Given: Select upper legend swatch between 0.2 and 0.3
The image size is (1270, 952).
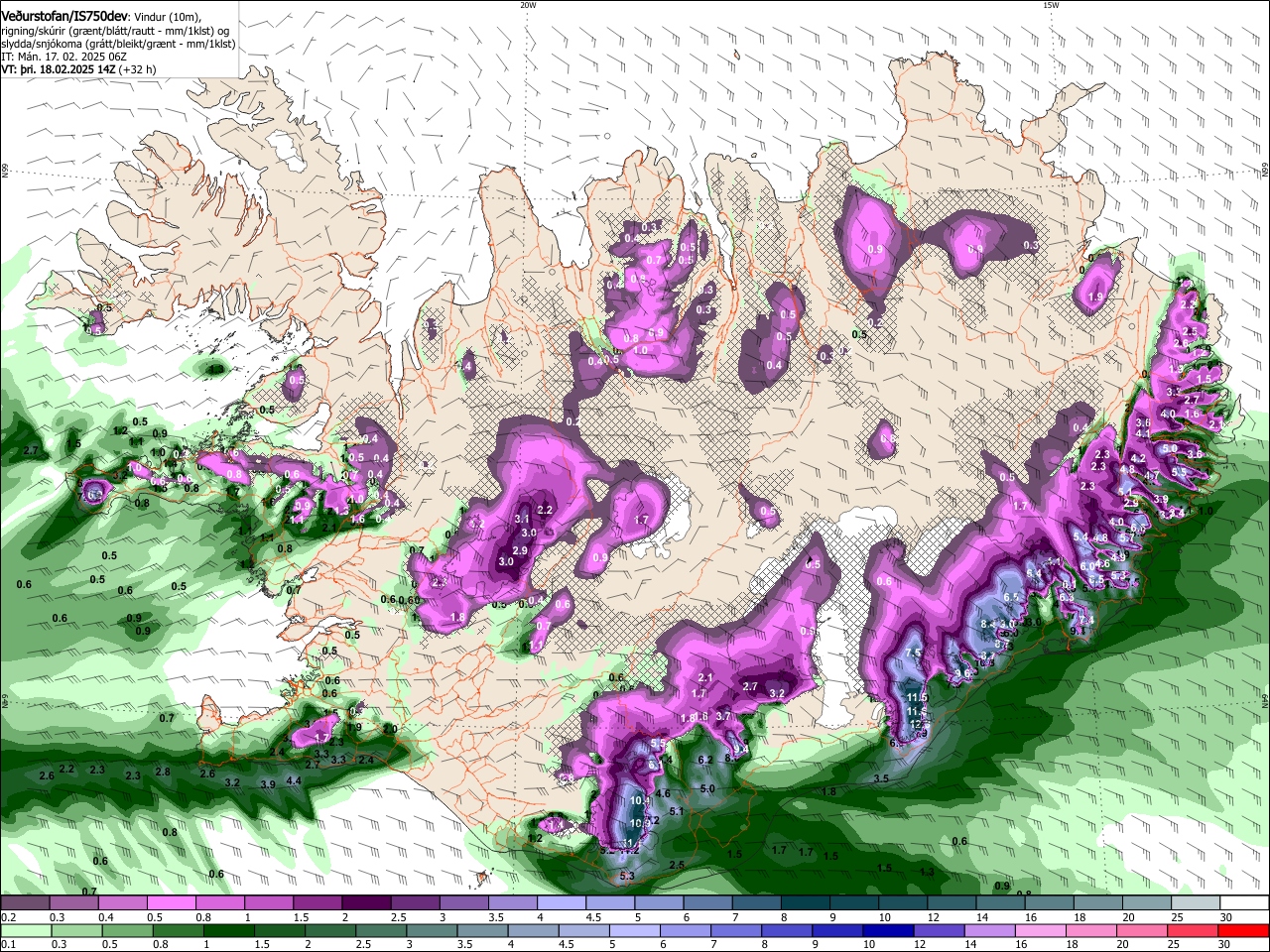Looking at the screenshot, I should click(x=25, y=902).
